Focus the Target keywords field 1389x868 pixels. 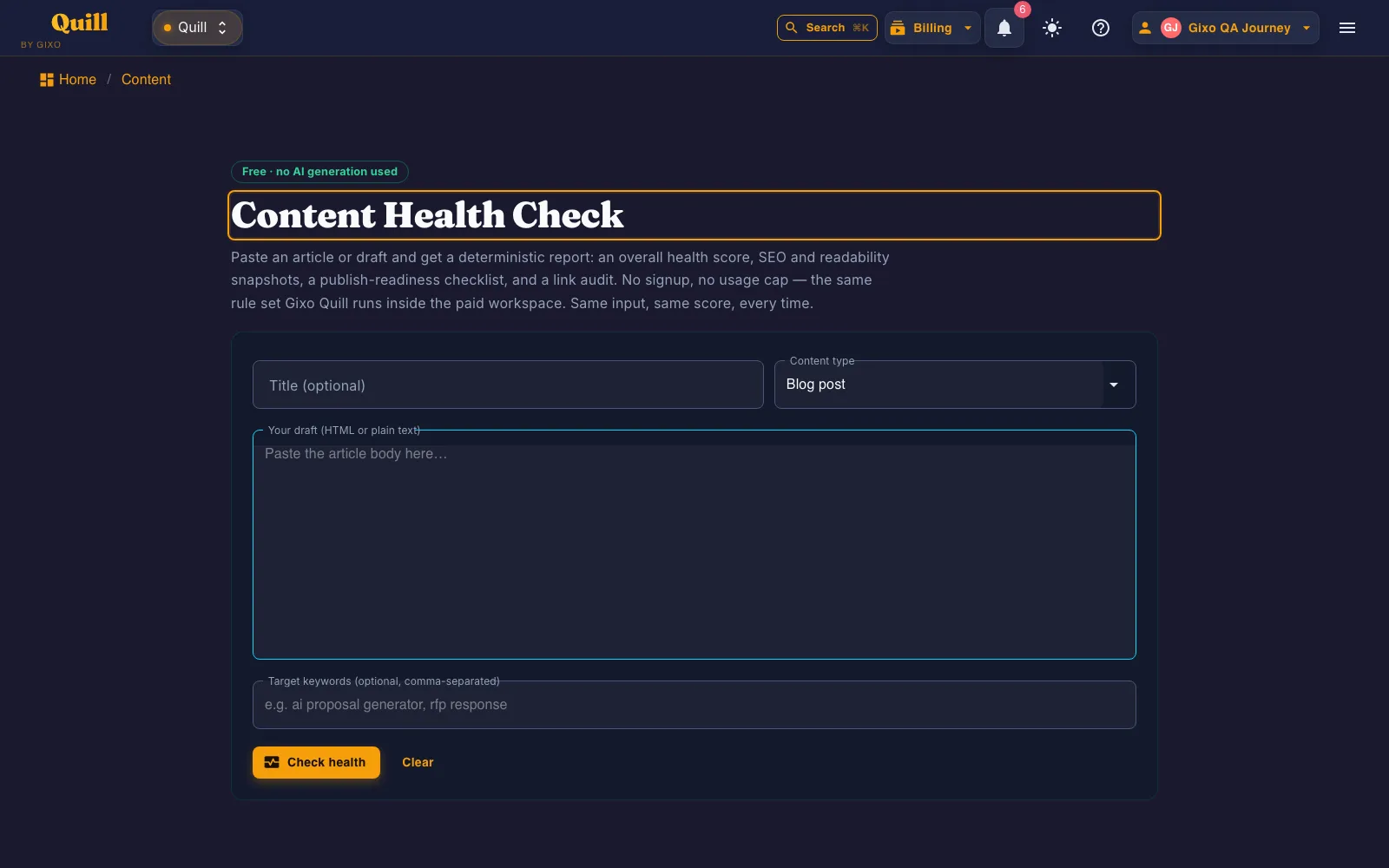[x=694, y=705]
